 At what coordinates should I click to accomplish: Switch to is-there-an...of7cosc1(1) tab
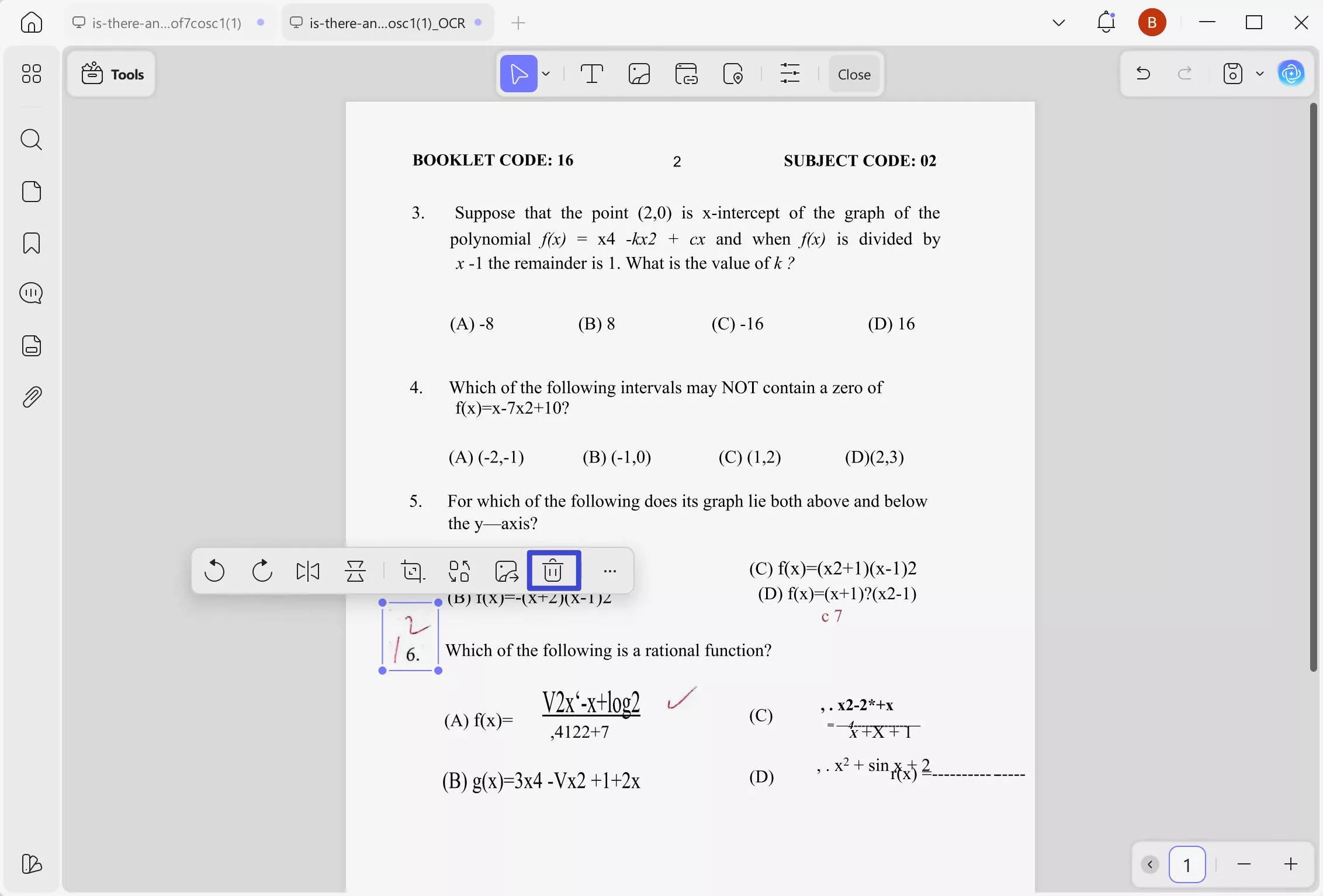pos(167,23)
